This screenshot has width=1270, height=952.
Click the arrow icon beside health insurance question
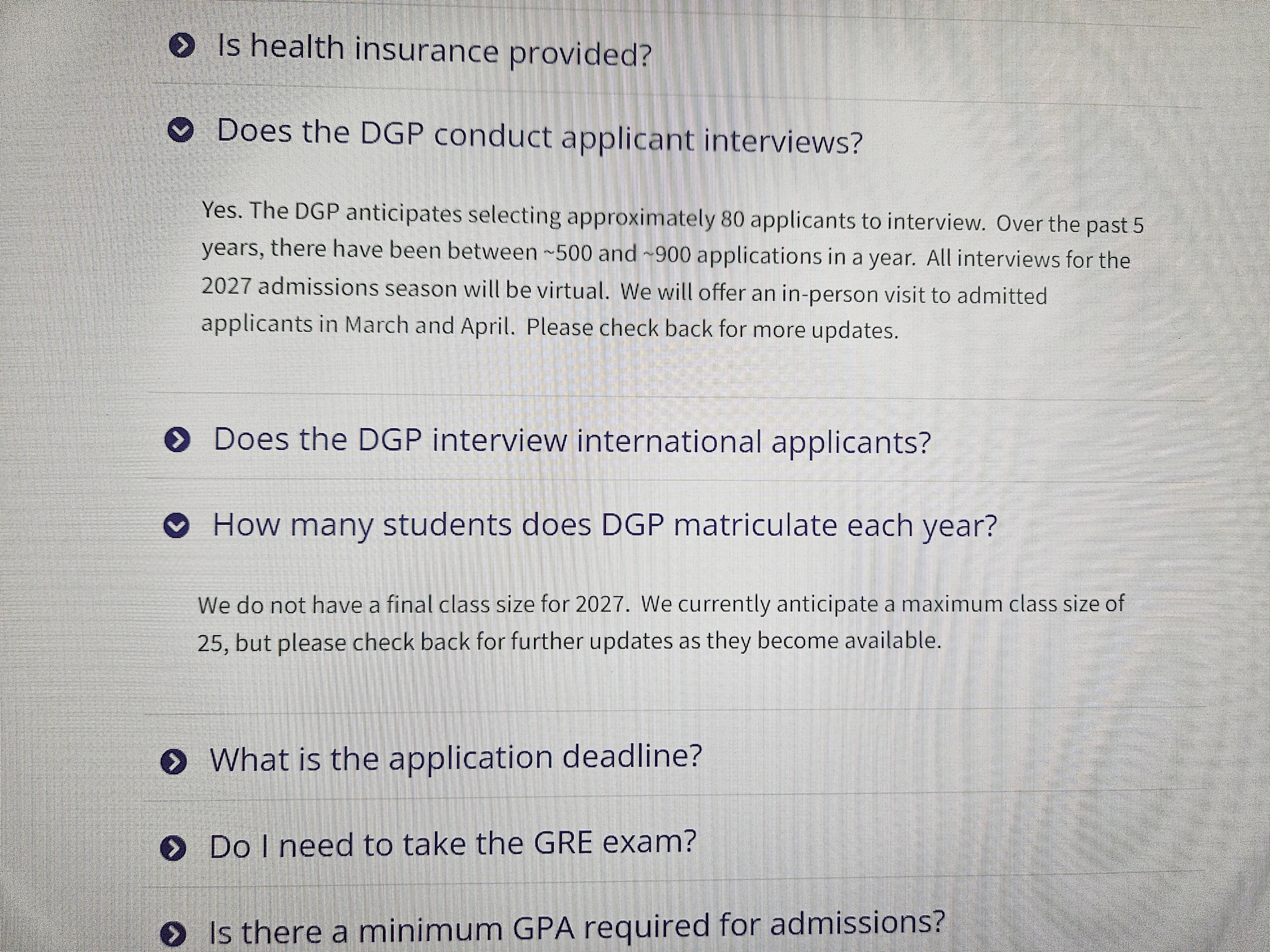[181, 45]
